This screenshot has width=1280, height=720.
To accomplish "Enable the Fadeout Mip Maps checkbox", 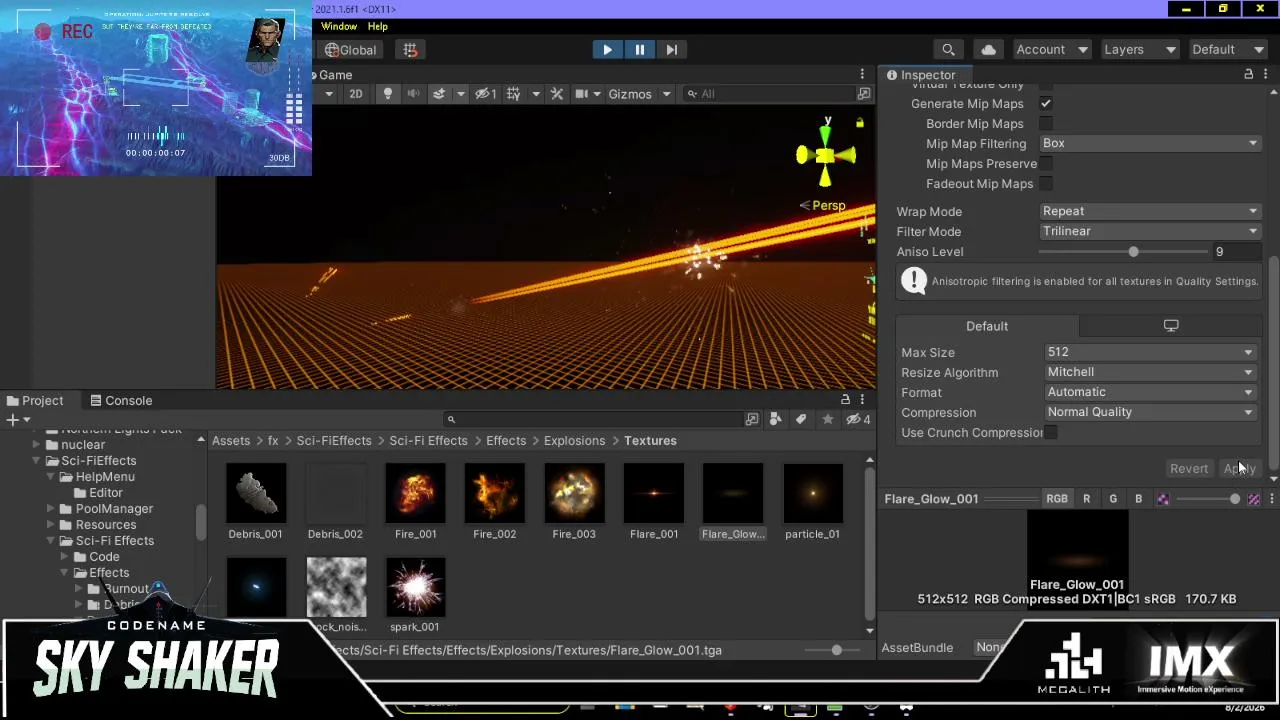I will [1046, 184].
